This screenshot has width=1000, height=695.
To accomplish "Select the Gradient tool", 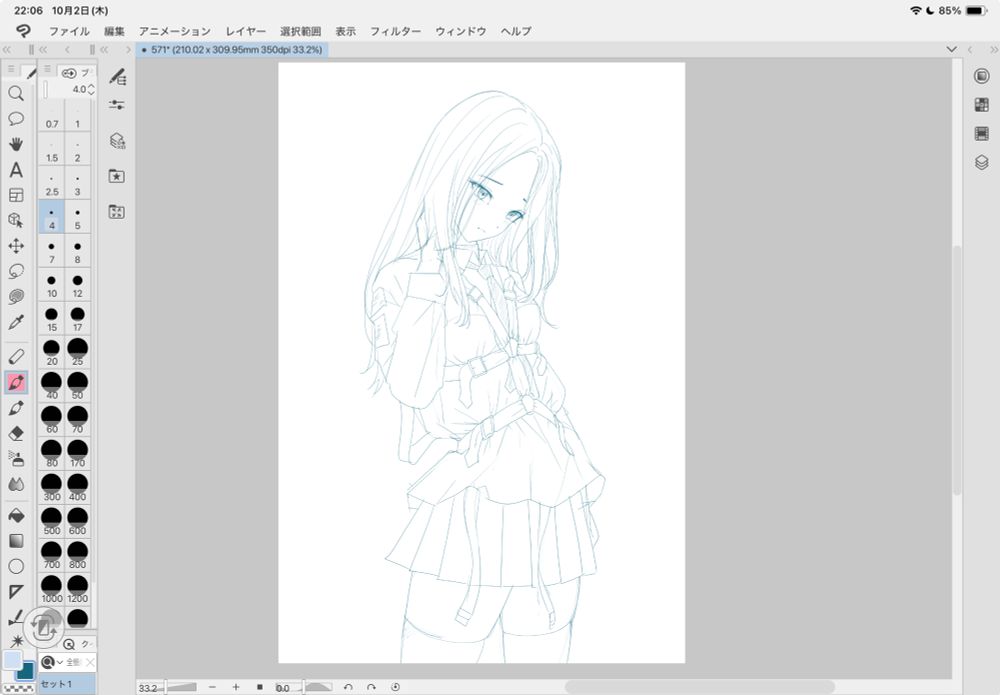I will pos(16,541).
